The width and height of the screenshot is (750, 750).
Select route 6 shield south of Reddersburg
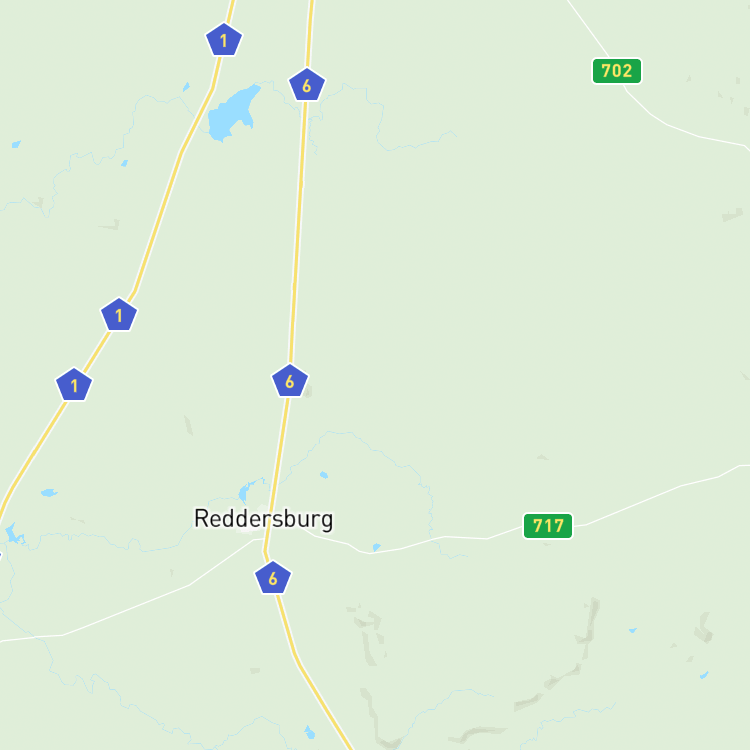point(273,578)
